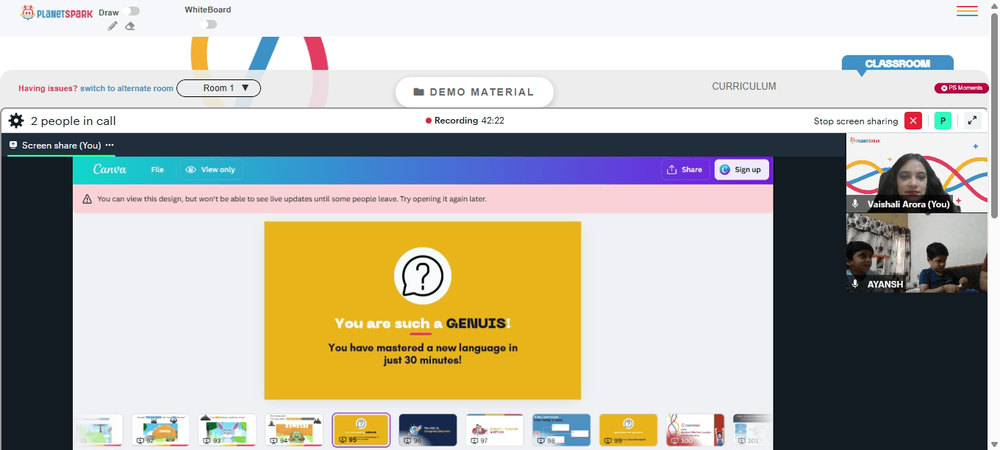The height and width of the screenshot is (450, 1000).
Task: Open the Room 1 dropdown
Action: point(219,88)
